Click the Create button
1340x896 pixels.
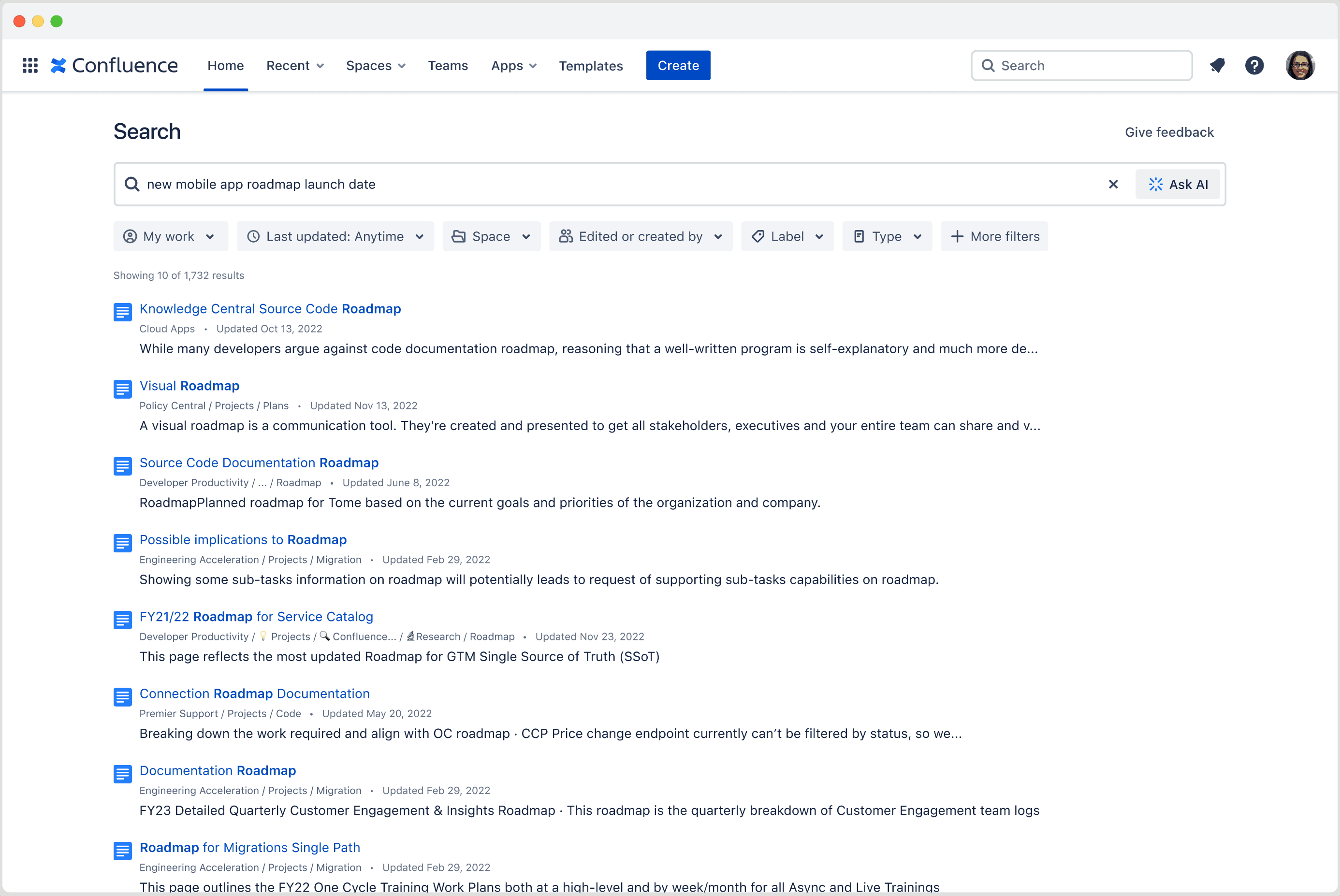(678, 65)
